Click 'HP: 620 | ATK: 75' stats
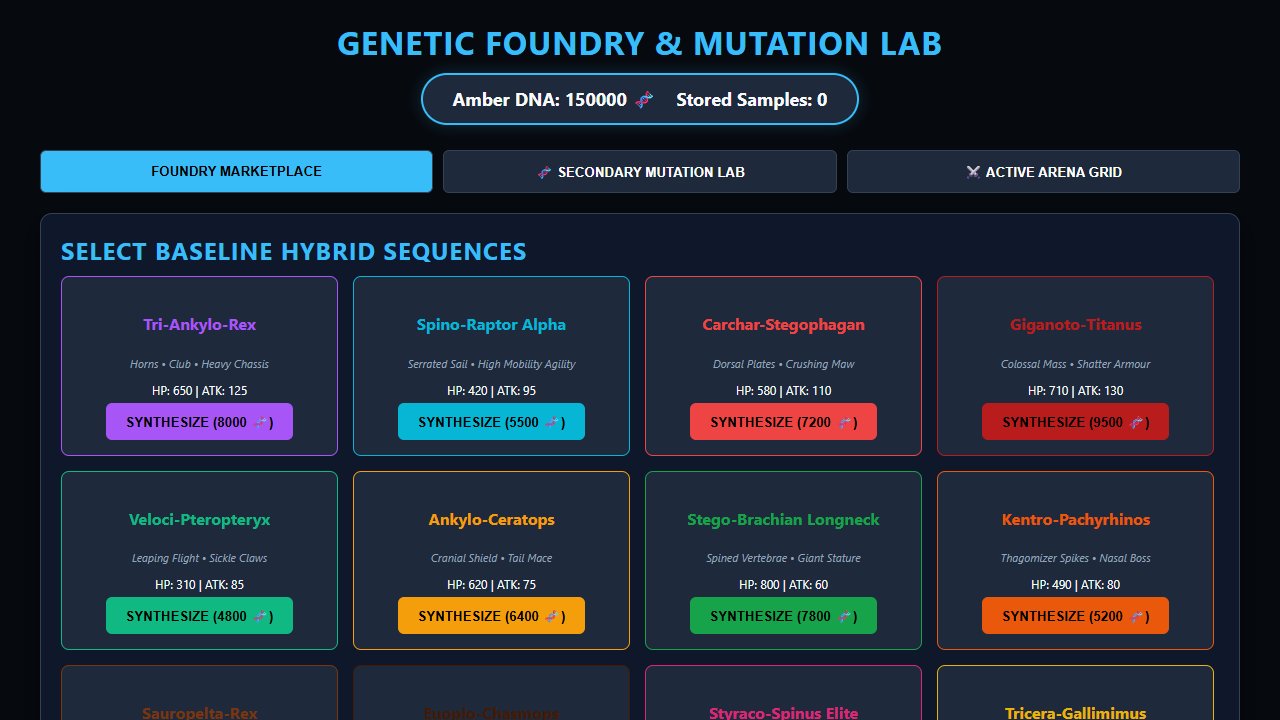1280x720 pixels. 491,585
